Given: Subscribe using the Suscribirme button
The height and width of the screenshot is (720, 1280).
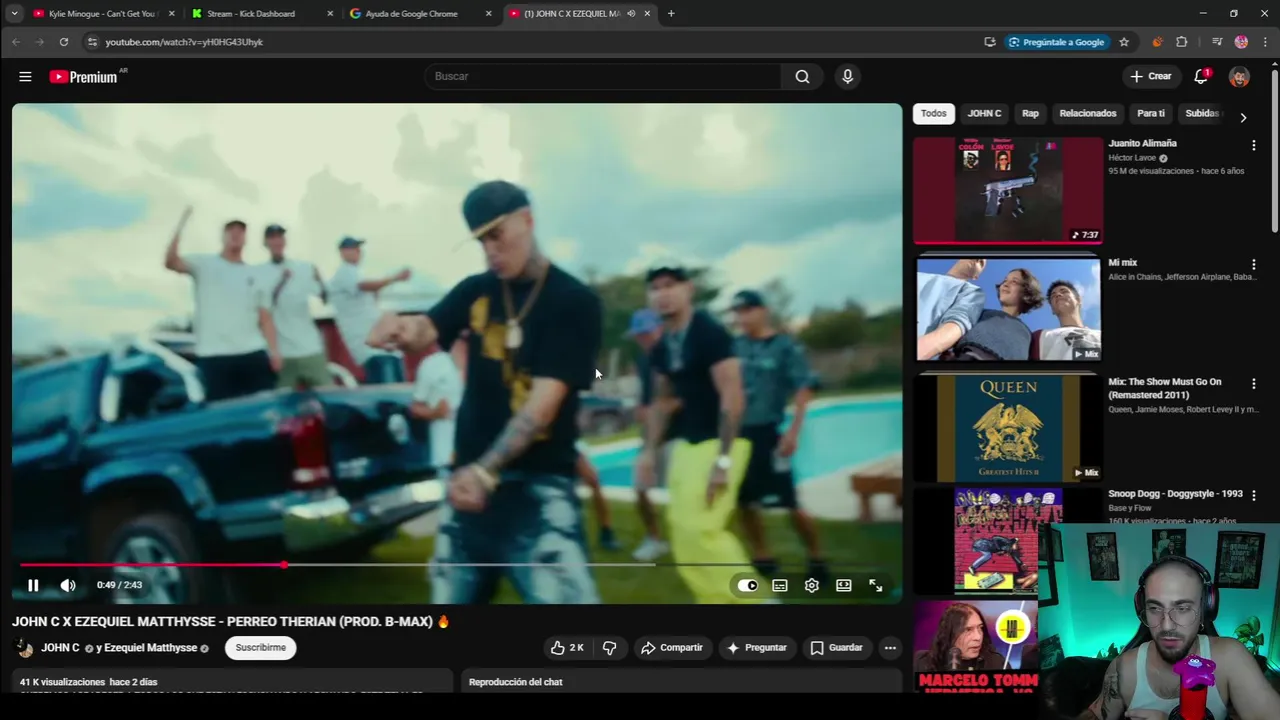Looking at the screenshot, I should coord(260,648).
